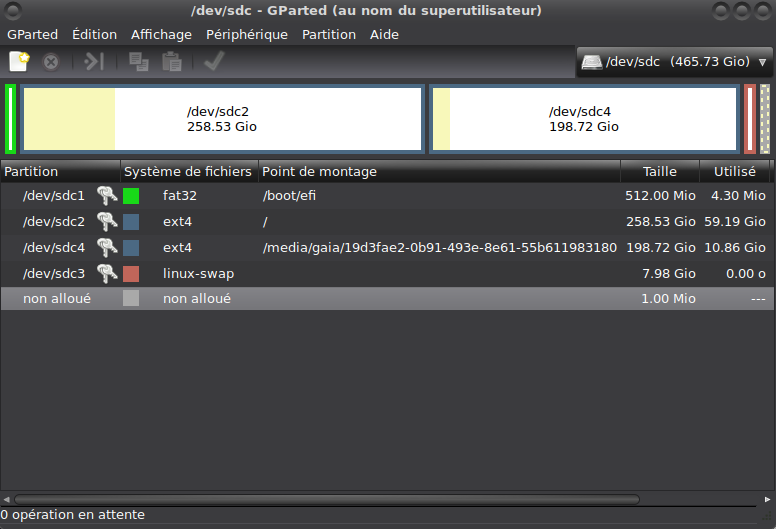Click the 512.00 Mio size value
776x529 pixels.
tap(660, 195)
